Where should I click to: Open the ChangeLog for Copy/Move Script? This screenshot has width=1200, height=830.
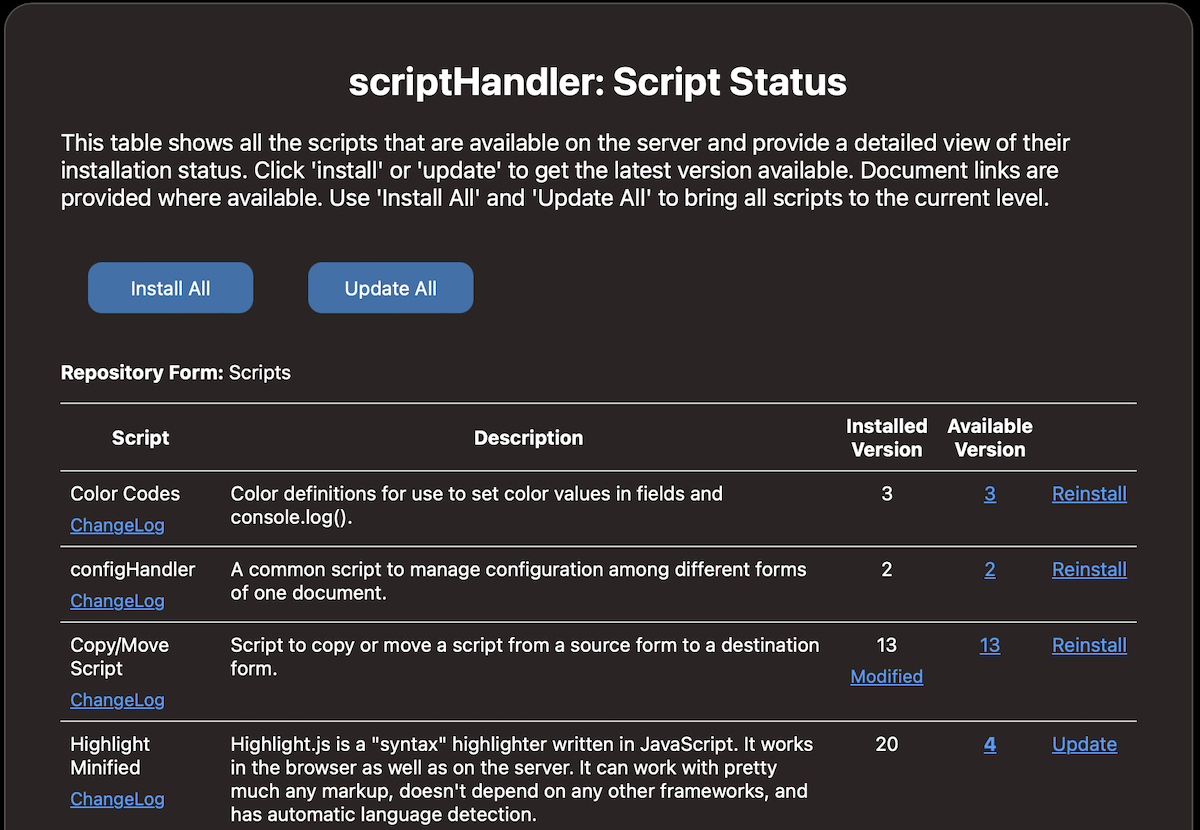coord(117,700)
